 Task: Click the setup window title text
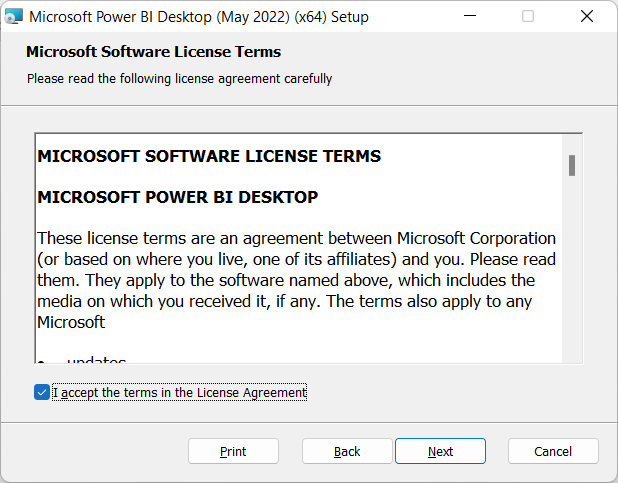(199, 17)
